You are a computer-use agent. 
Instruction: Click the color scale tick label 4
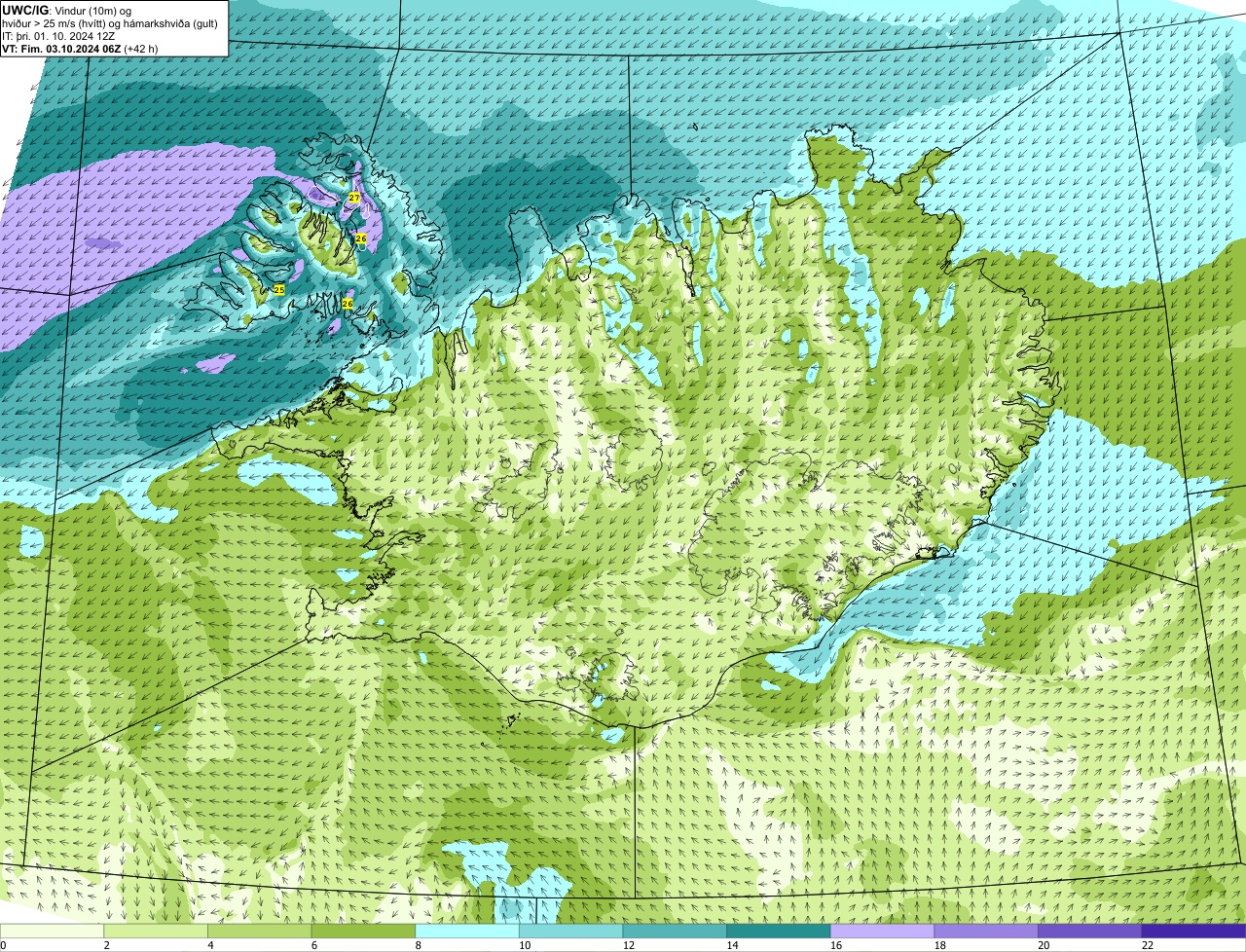[x=210, y=945]
